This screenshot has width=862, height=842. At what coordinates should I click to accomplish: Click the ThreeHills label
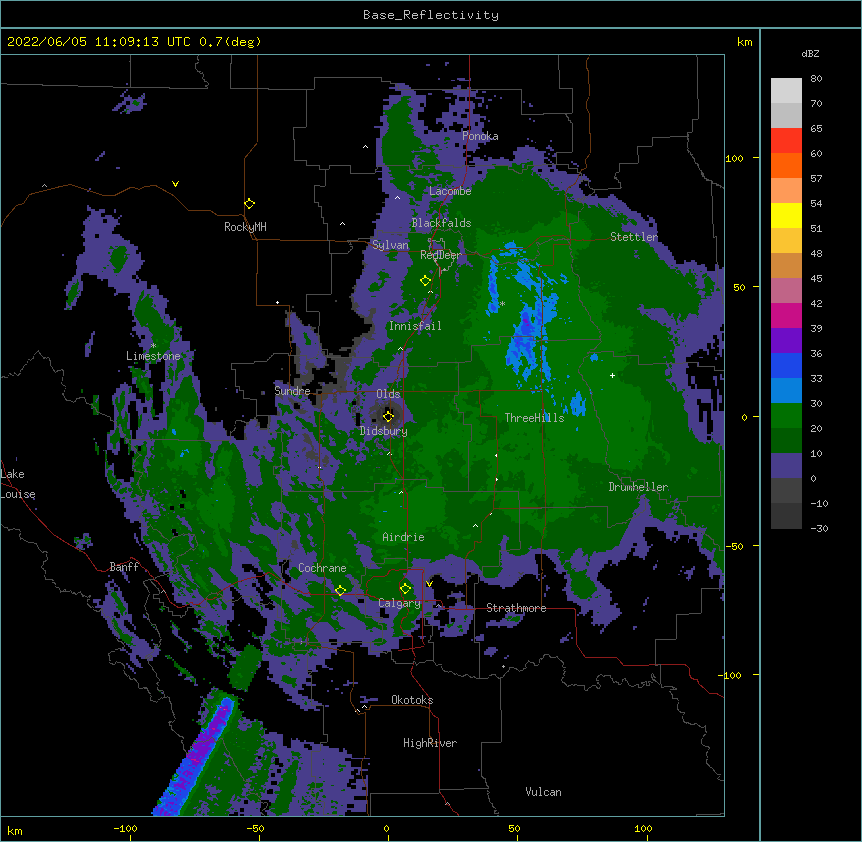point(534,418)
